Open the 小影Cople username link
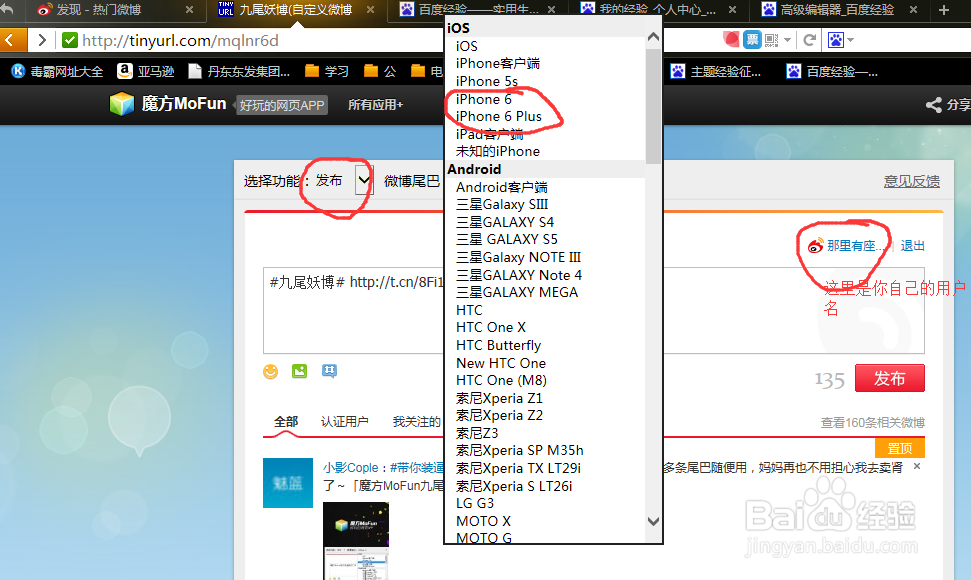This screenshot has height=580, width=971. (x=351, y=468)
